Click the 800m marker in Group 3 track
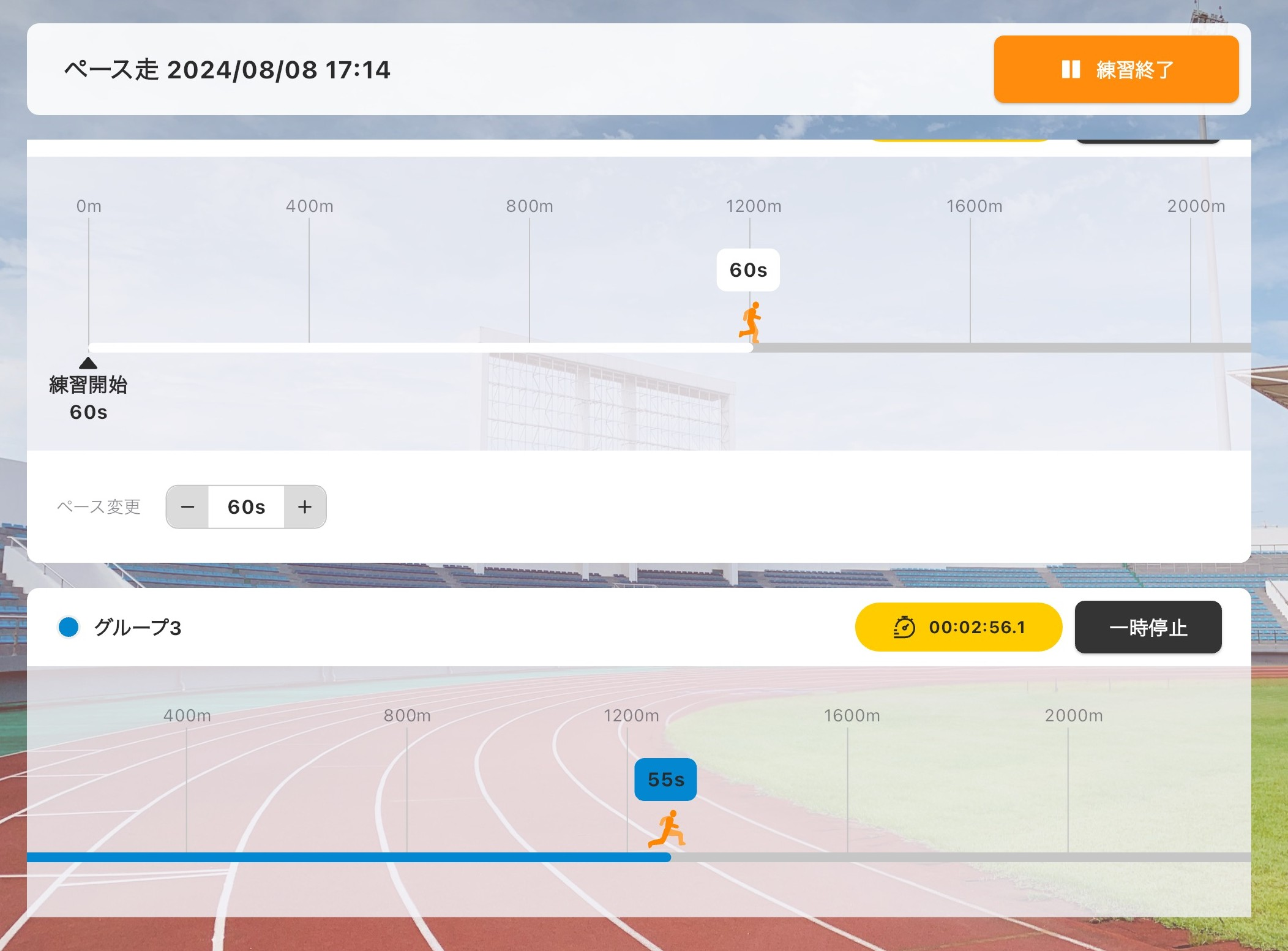This screenshot has width=1288, height=951. [407, 715]
